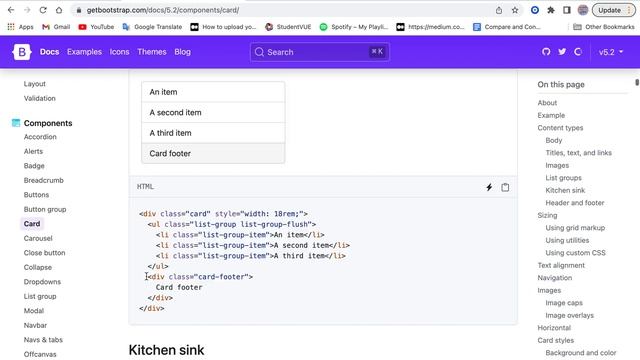Click the page scrollbar thumb

(x=637, y=82)
